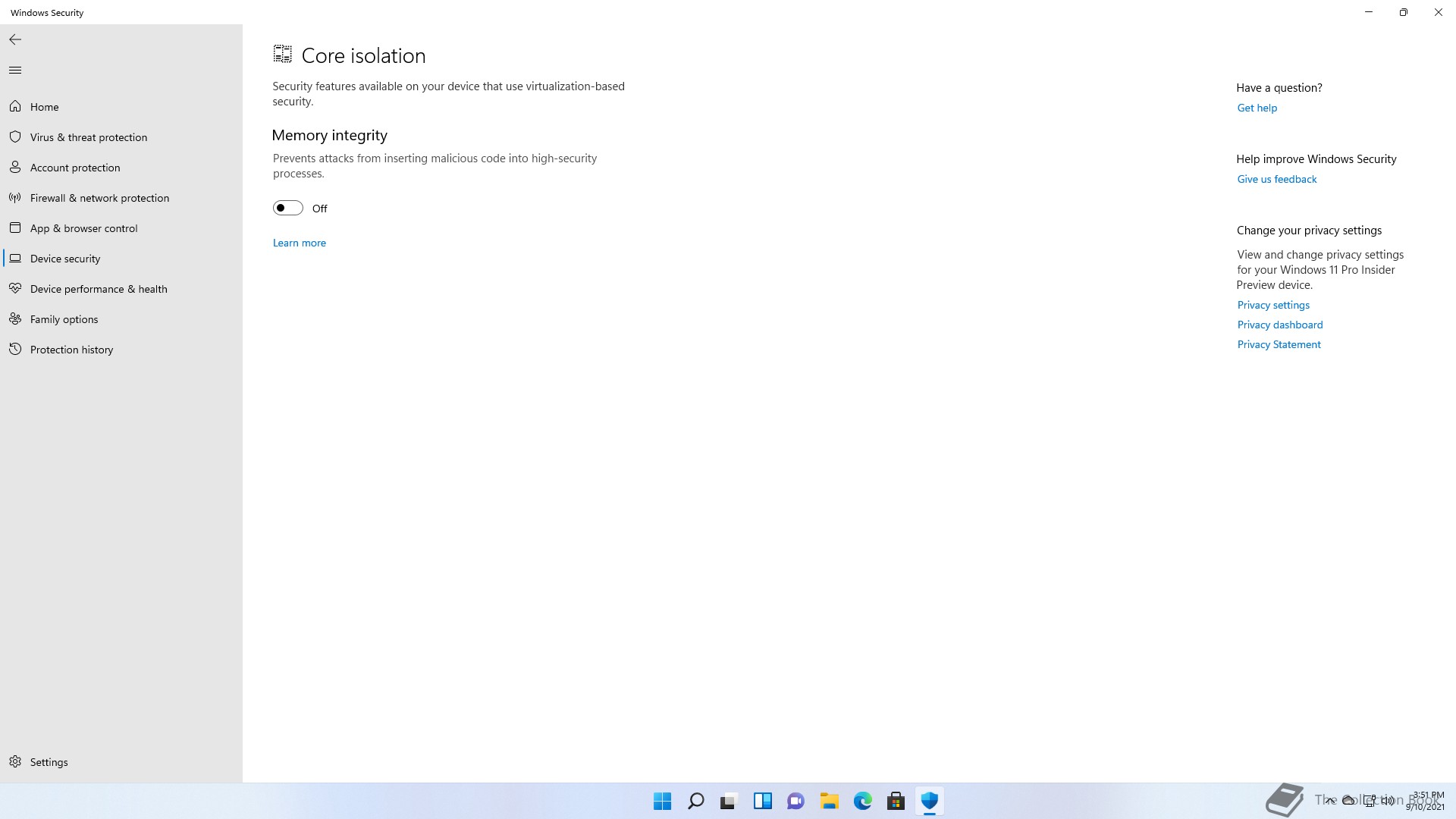Open taskbar Search
1456x819 pixels.
tap(695, 801)
